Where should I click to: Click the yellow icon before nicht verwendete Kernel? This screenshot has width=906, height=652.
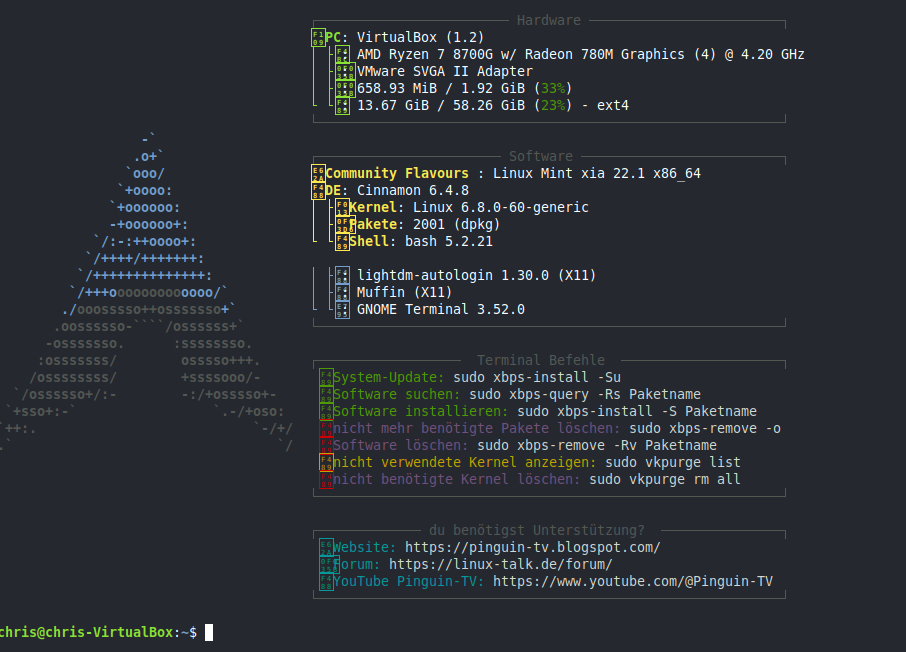(x=325, y=462)
